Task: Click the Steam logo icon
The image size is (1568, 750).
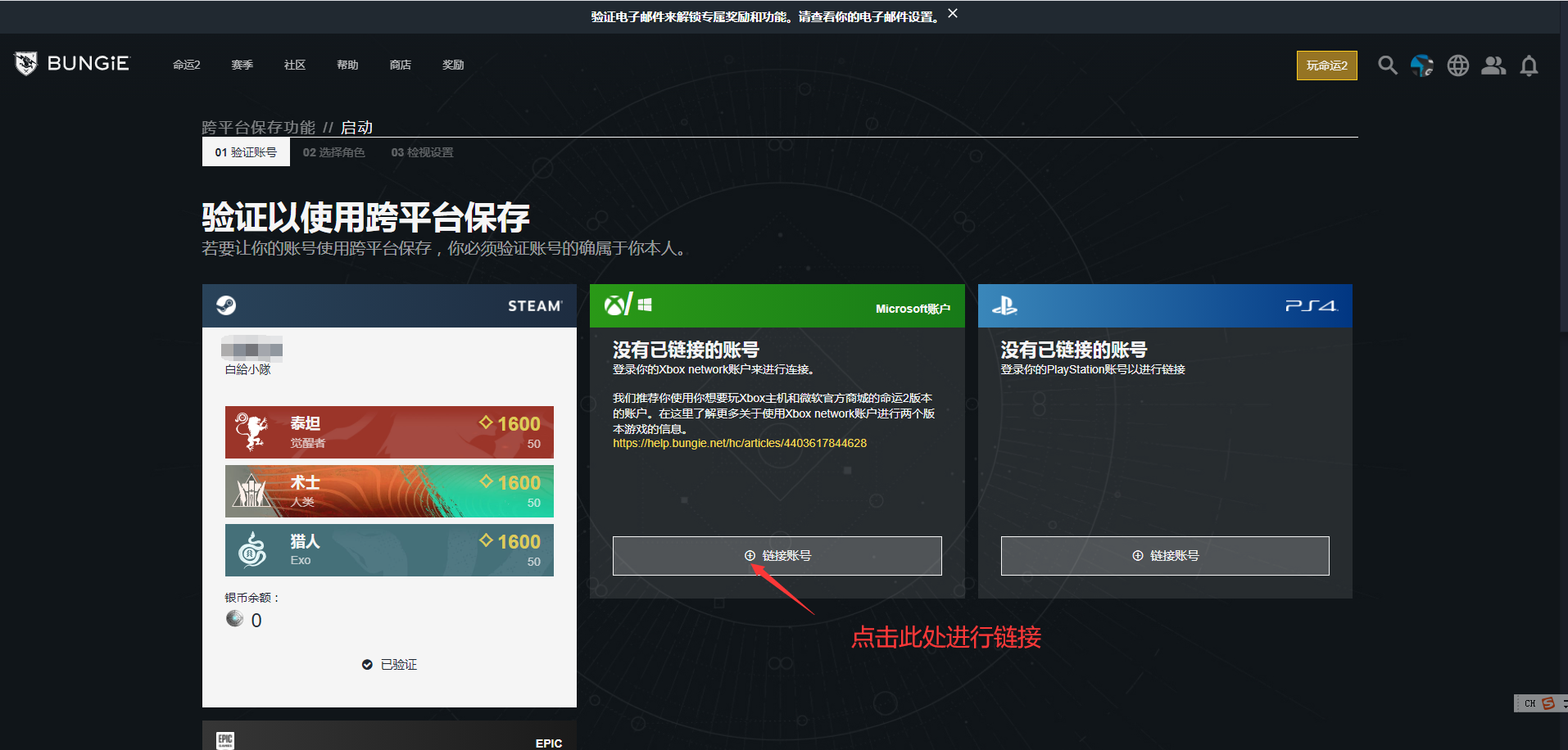Action: point(226,305)
